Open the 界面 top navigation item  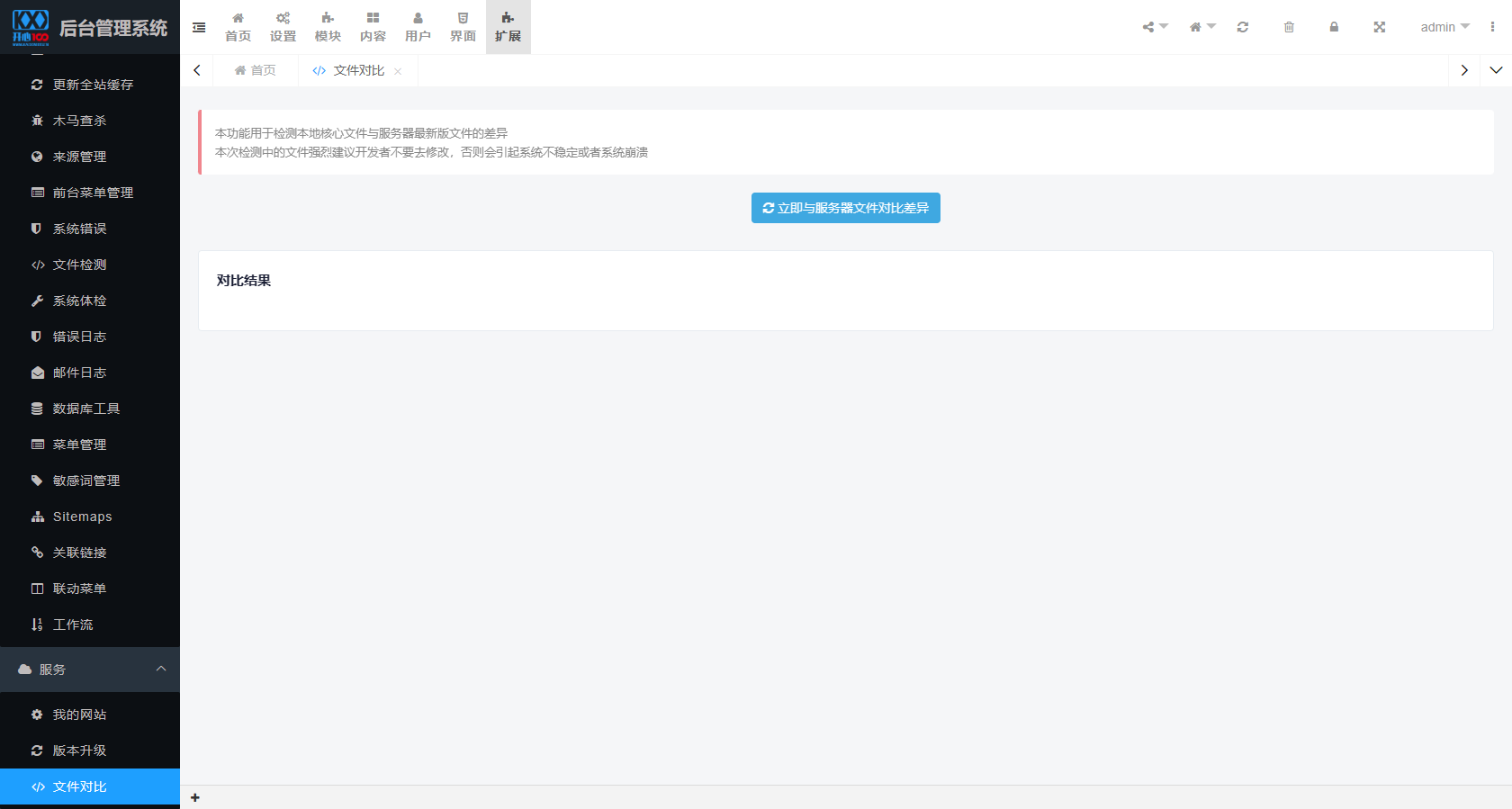463,27
